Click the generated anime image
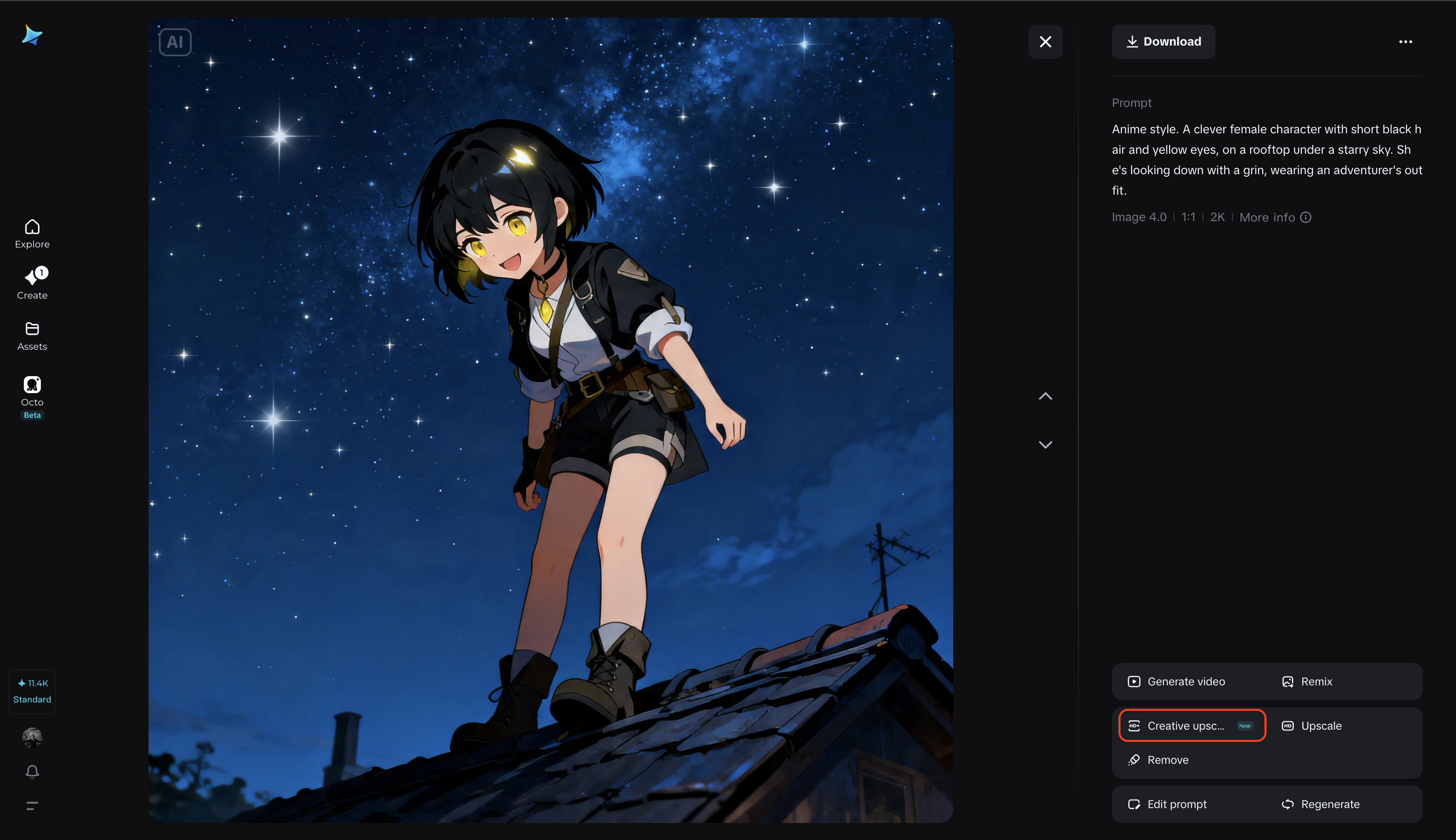 (x=551, y=420)
